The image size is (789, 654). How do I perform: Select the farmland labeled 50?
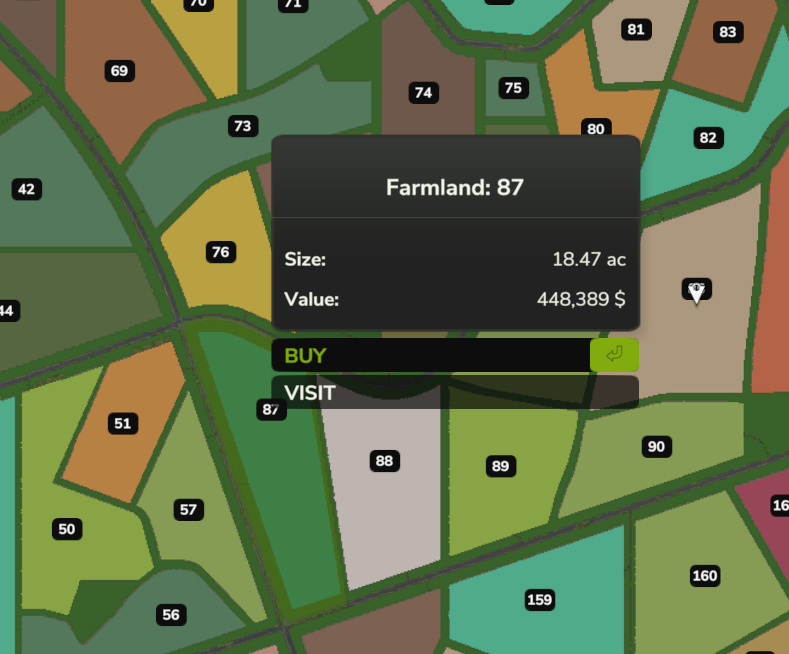point(67,529)
